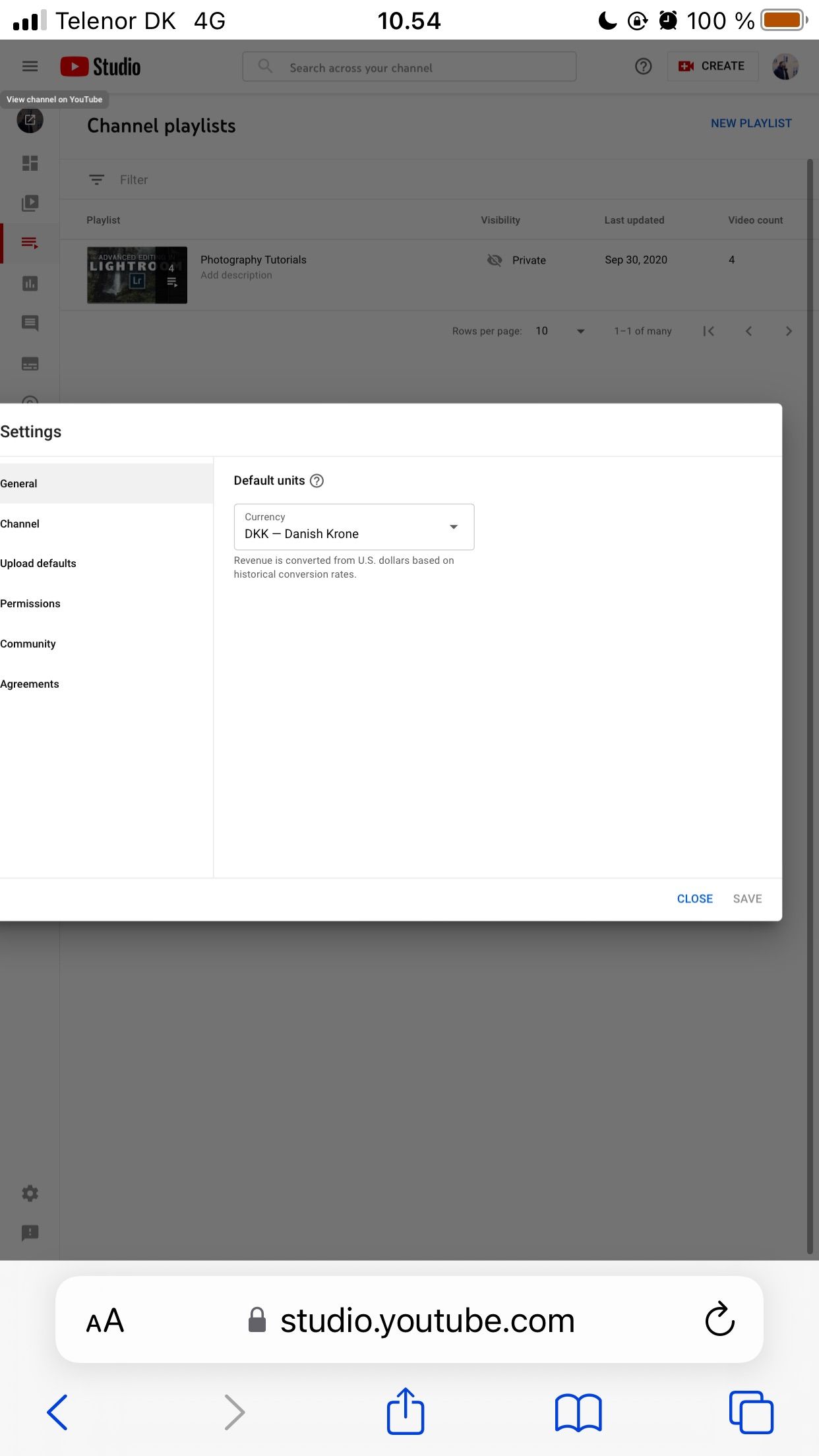Click the page vertical scrollbar
Viewport: 819px width, 1456px height.
coord(810,706)
